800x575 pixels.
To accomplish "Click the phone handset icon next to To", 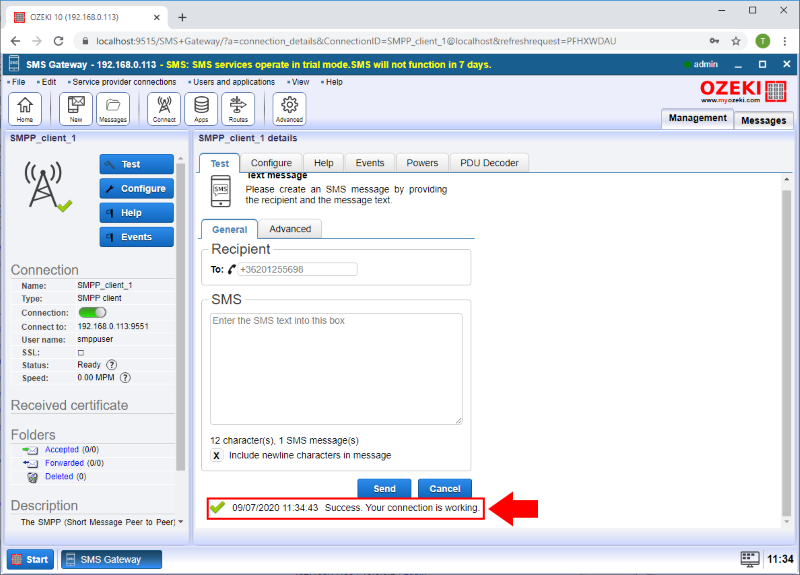I will 232,269.
